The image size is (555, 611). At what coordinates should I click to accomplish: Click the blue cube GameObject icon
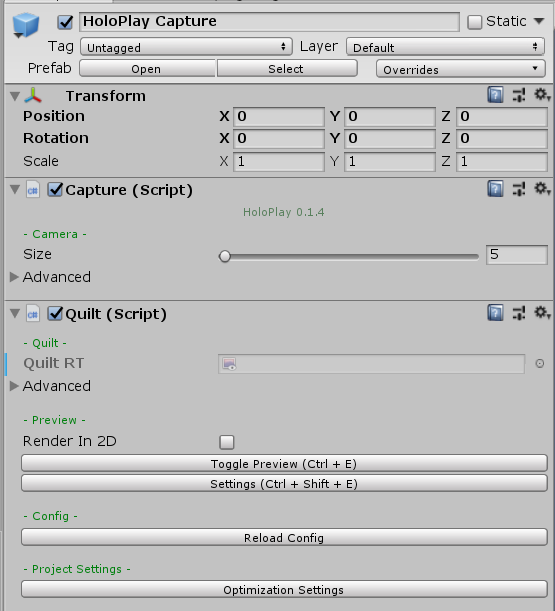click(26, 24)
